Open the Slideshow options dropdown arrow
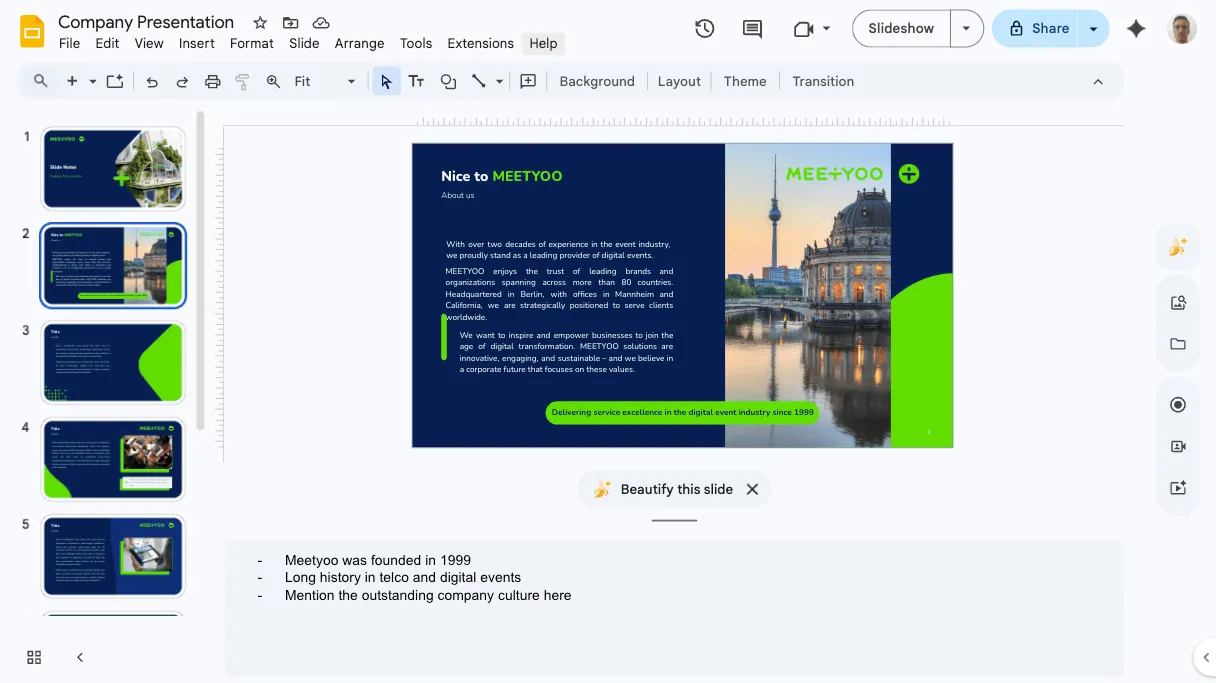1216x683 pixels. pyautogui.click(x=966, y=28)
